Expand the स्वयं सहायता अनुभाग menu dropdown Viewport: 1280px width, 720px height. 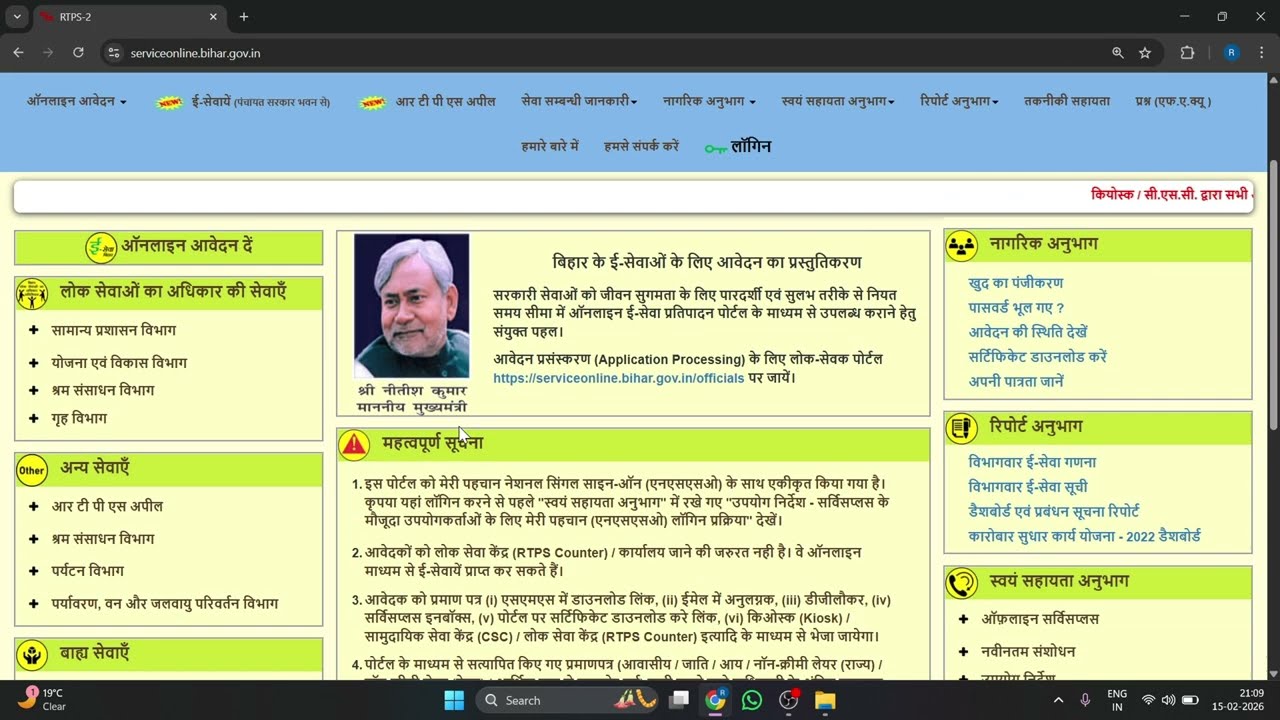(838, 101)
